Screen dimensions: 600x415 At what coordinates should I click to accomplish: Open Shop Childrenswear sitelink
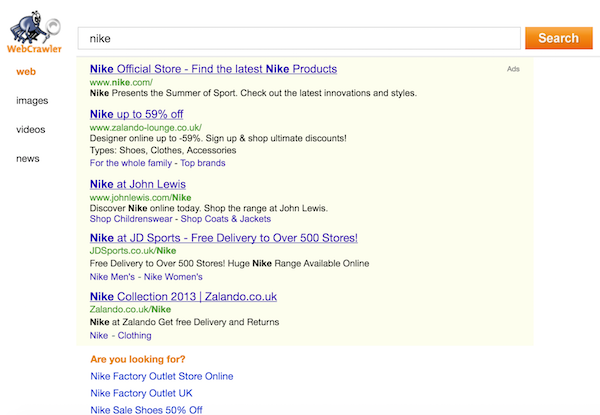131,219
